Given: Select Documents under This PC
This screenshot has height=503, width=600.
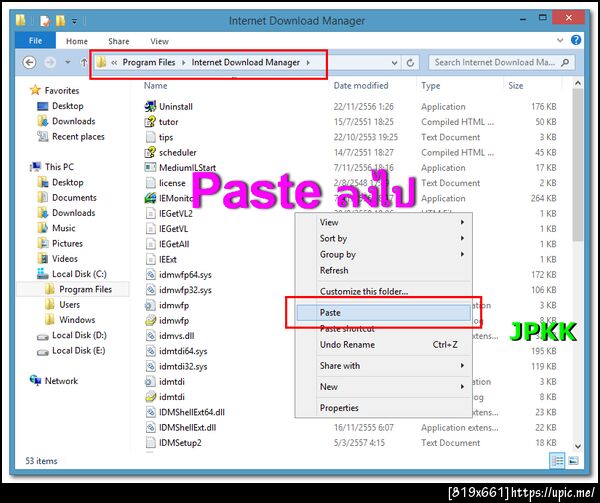Looking at the screenshot, I should [74, 197].
